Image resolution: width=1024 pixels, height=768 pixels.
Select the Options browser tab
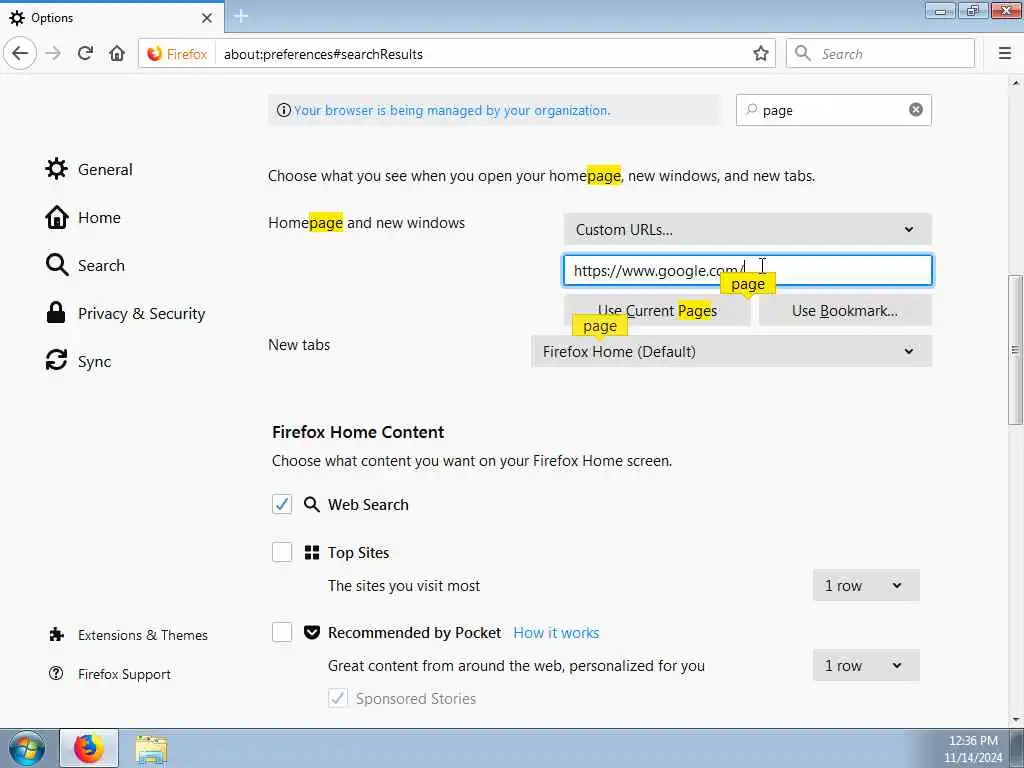(112, 18)
